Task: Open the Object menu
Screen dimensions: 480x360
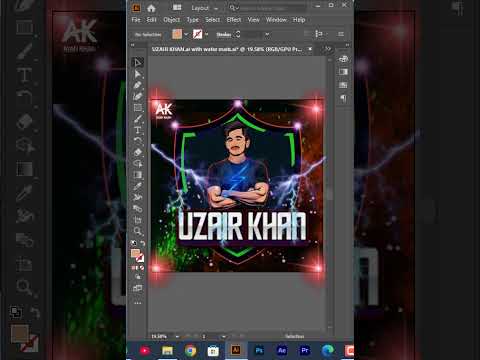Action: click(x=172, y=20)
